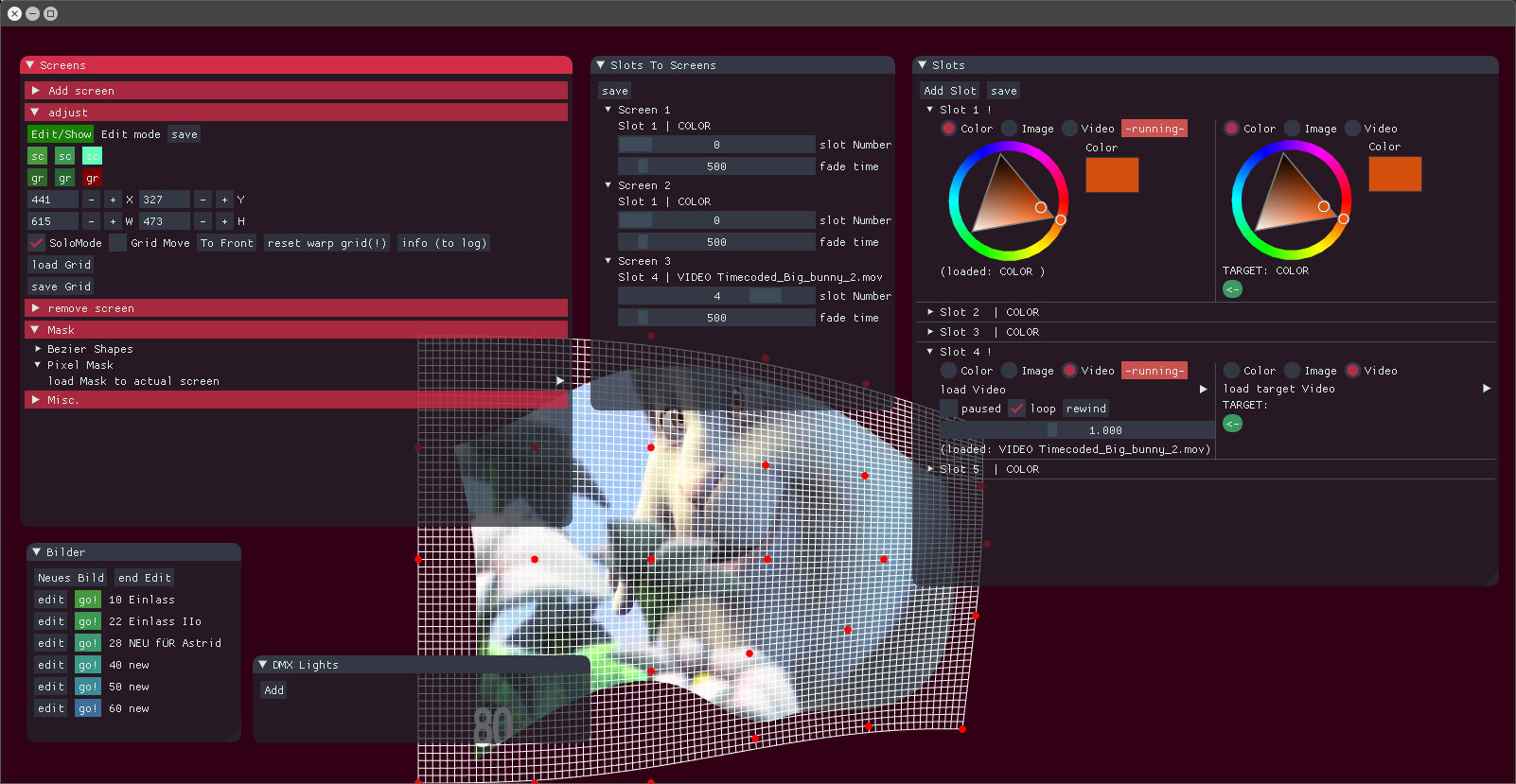Expand the Bezier Shapes tree item

click(x=39, y=349)
